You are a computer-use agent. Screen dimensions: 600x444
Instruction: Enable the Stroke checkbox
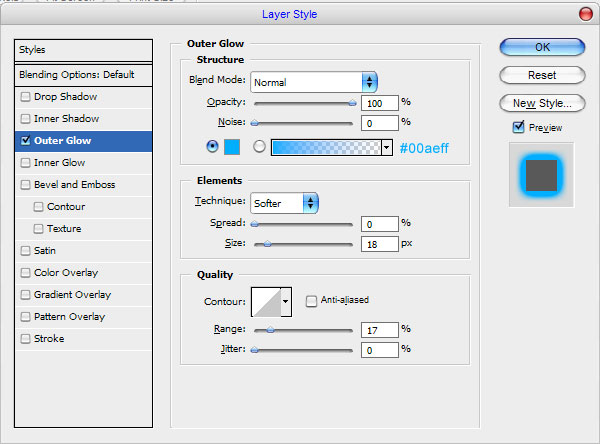point(25,339)
